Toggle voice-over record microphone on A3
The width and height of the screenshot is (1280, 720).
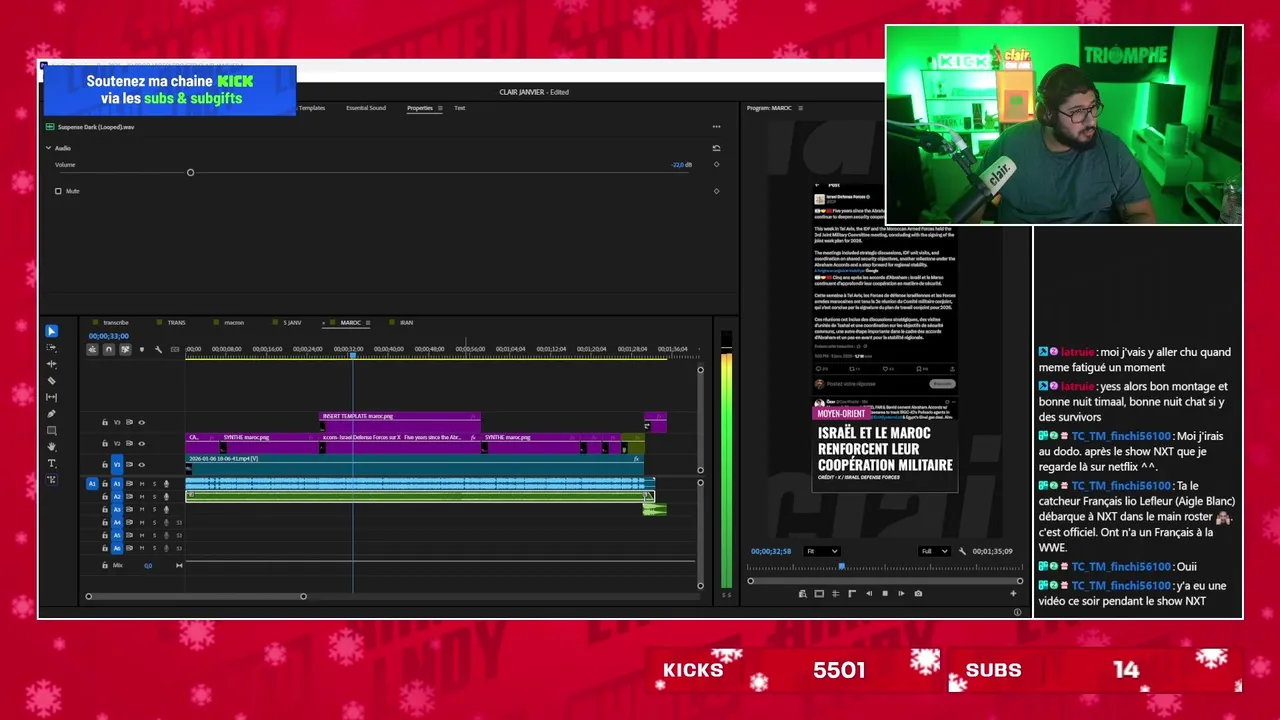(x=166, y=509)
